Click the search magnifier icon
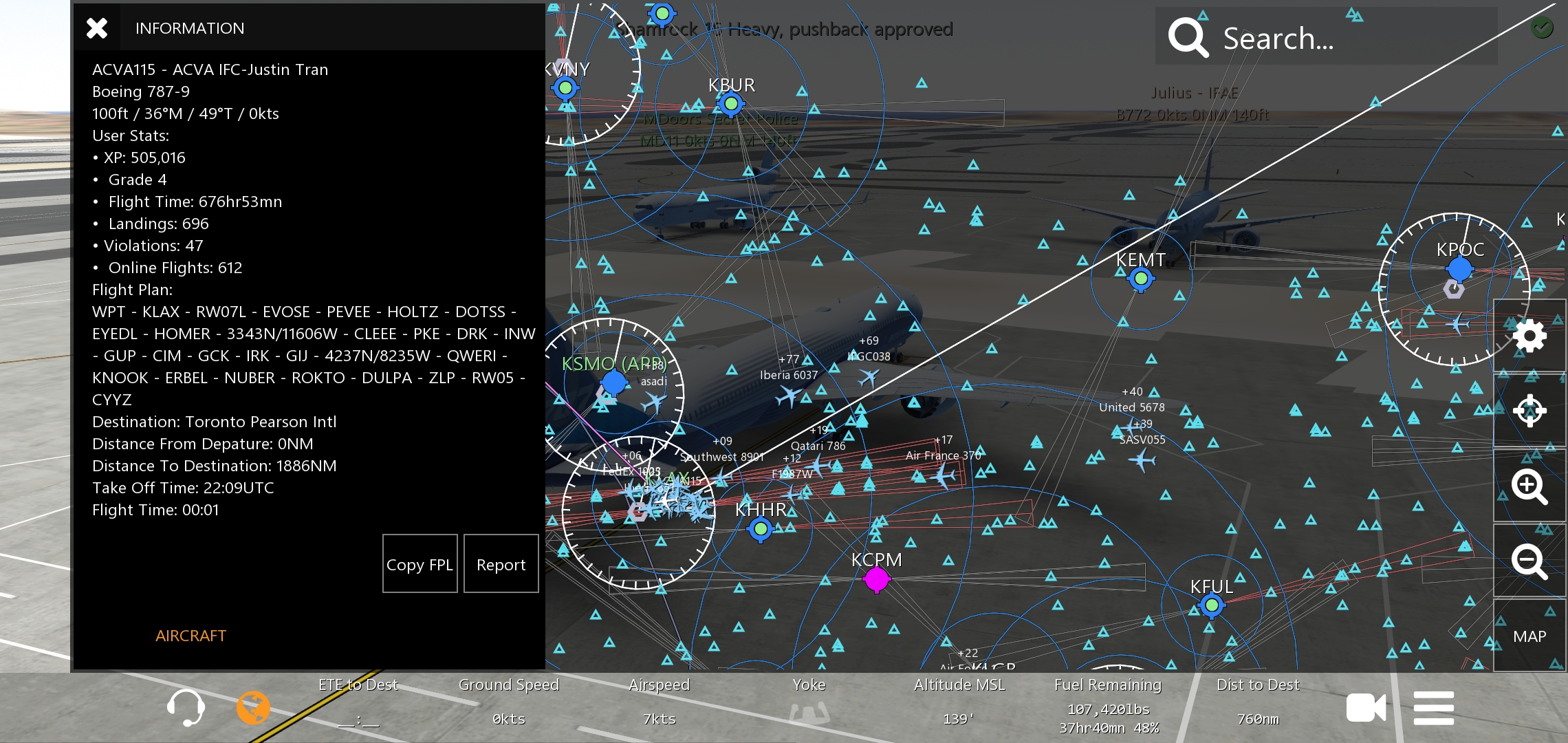The width and height of the screenshot is (1568, 743). [x=1188, y=38]
